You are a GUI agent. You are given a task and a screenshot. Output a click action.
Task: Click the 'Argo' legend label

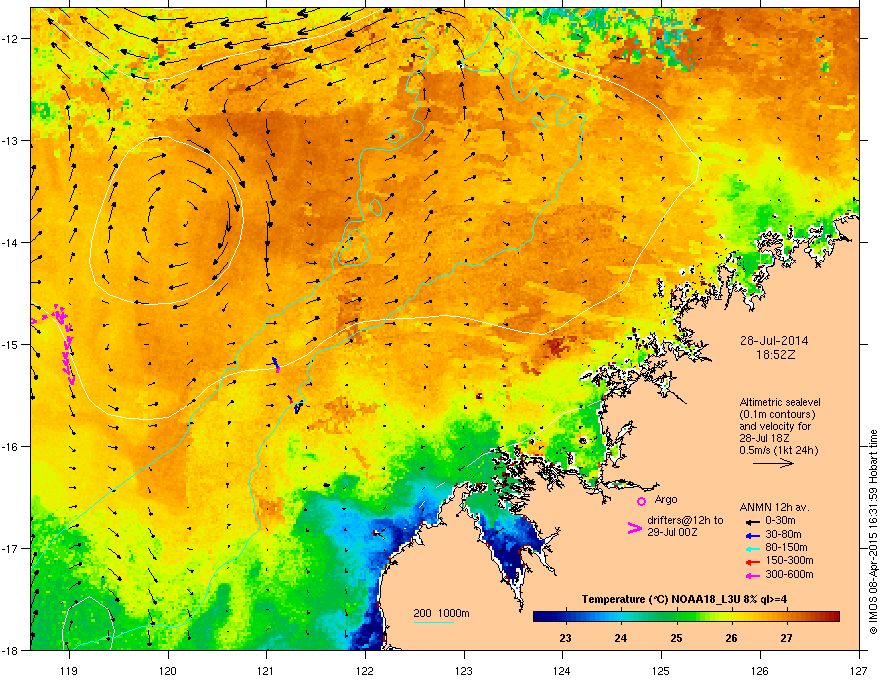point(666,499)
